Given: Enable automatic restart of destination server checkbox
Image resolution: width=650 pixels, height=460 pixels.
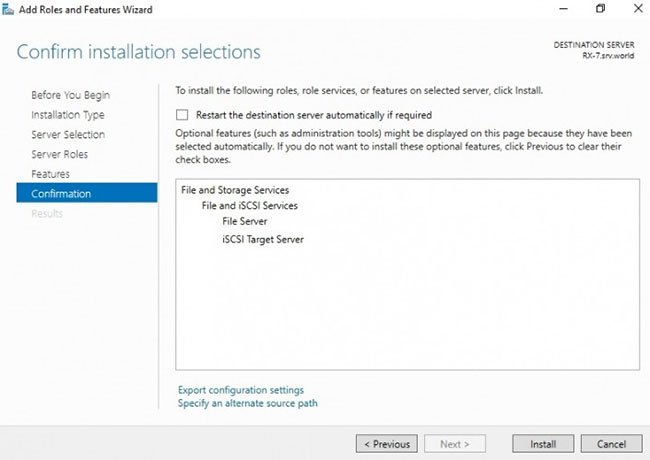Looking at the screenshot, I should [182, 115].
